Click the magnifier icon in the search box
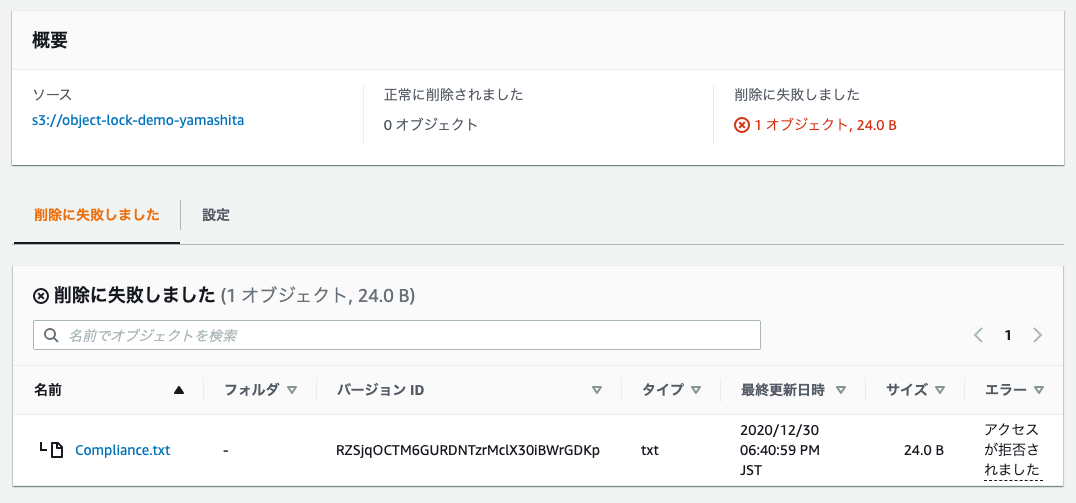Screen dimensions: 1076x503 pyautogui.click(x=50, y=336)
